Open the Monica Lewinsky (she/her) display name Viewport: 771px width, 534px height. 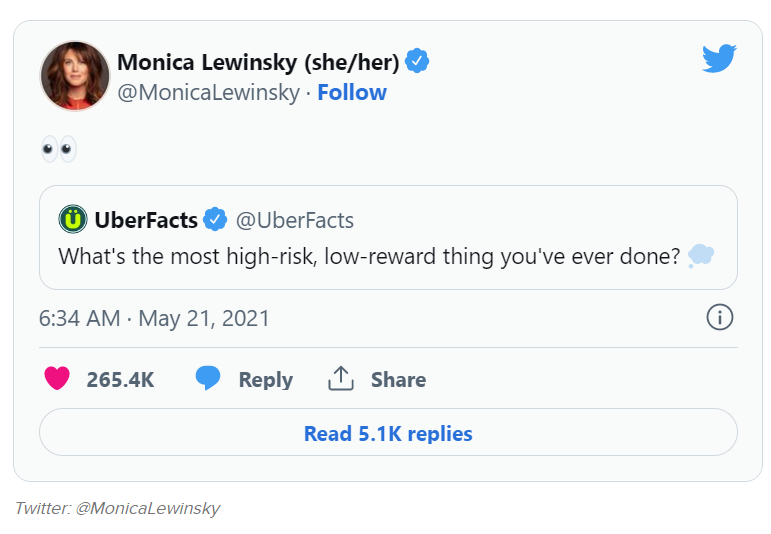coord(258,62)
